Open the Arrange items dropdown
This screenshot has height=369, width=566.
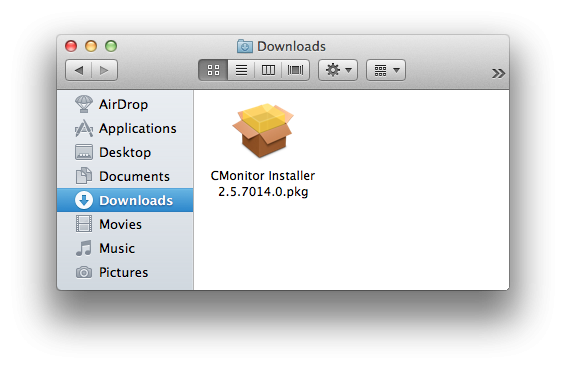tap(386, 70)
